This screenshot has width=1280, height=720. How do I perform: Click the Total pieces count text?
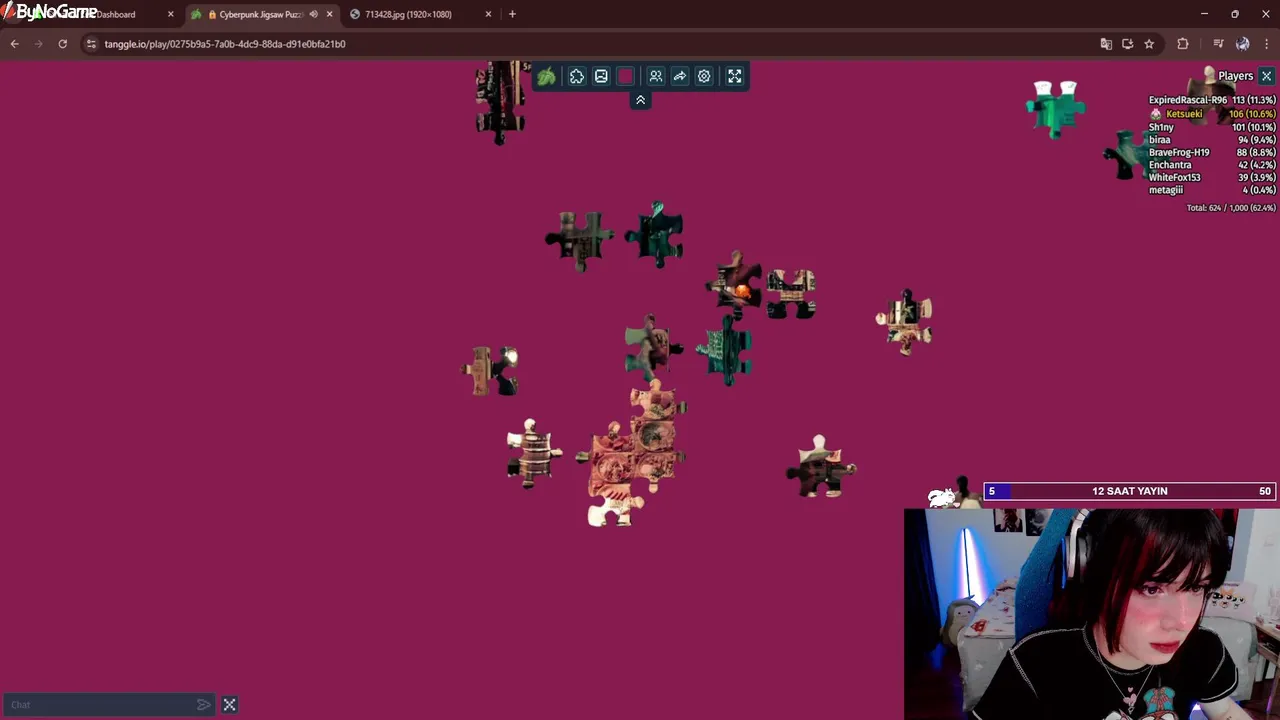point(1231,208)
